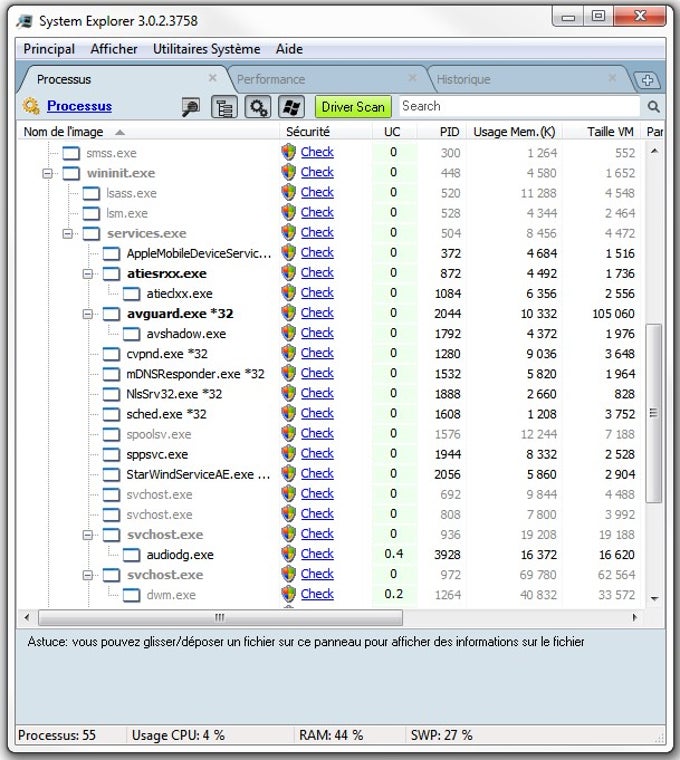Click the horizontal scrollbar right arrow
Viewport: 680px width, 760px height.
[634, 617]
